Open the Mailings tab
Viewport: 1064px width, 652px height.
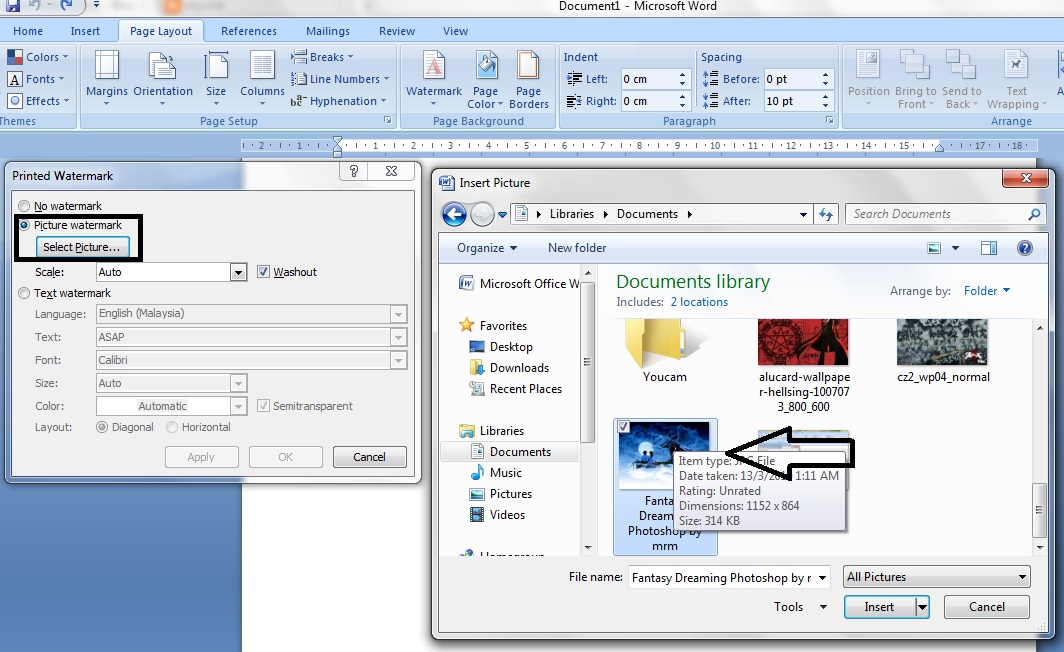coord(327,30)
